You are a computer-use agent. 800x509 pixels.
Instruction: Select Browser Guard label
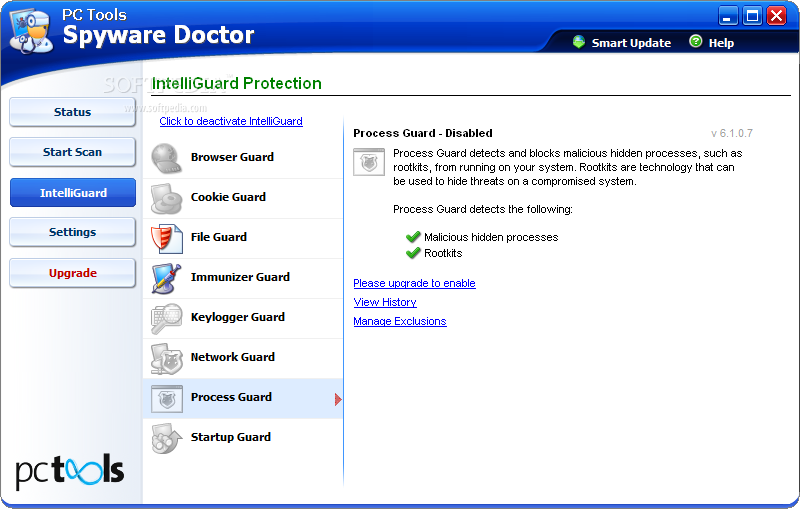pyautogui.click(x=232, y=157)
